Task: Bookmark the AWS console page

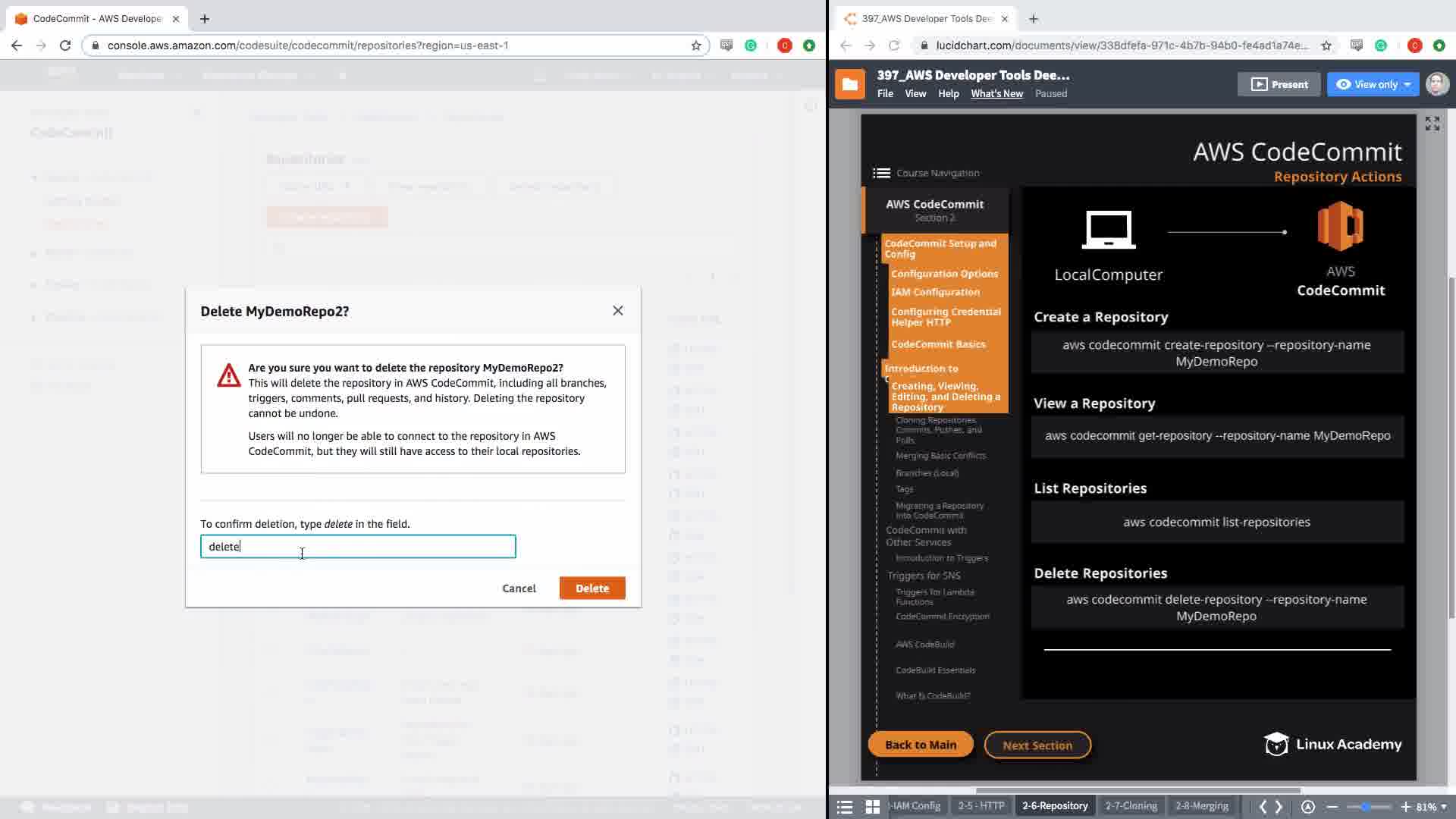Action: [x=696, y=45]
